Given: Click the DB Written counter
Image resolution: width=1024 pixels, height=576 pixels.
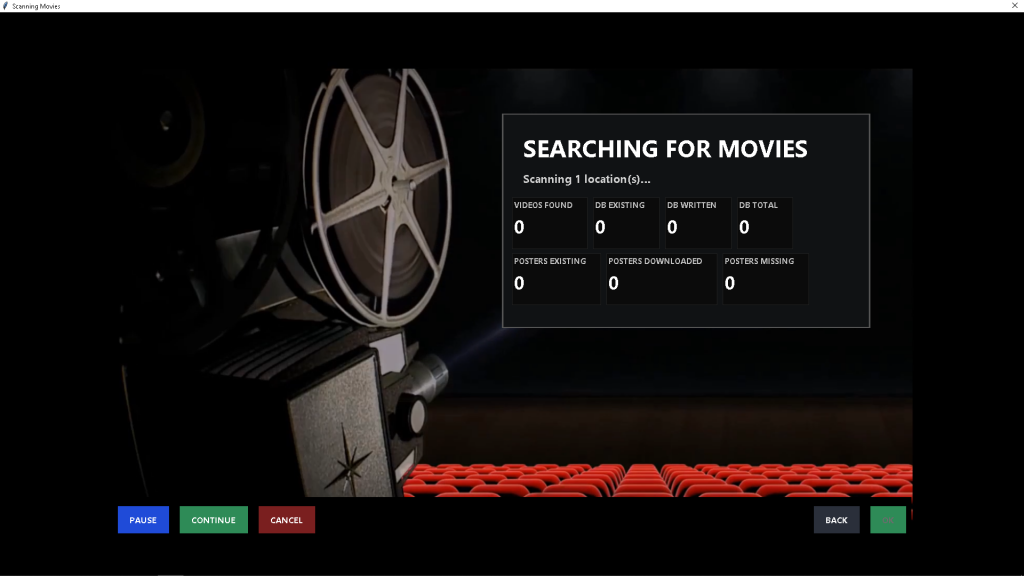Looking at the screenshot, I should click(697, 222).
